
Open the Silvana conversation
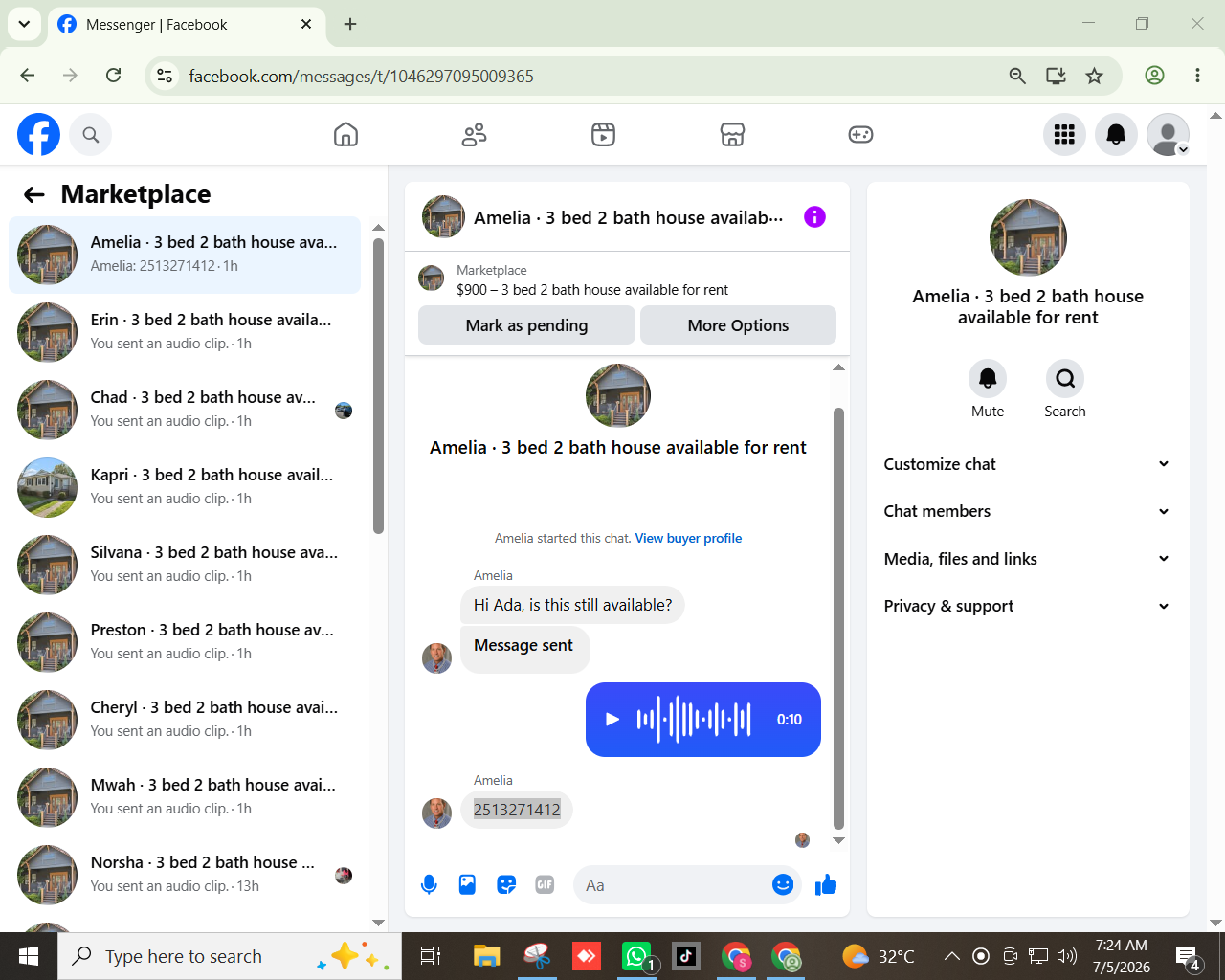tap(185, 565)
